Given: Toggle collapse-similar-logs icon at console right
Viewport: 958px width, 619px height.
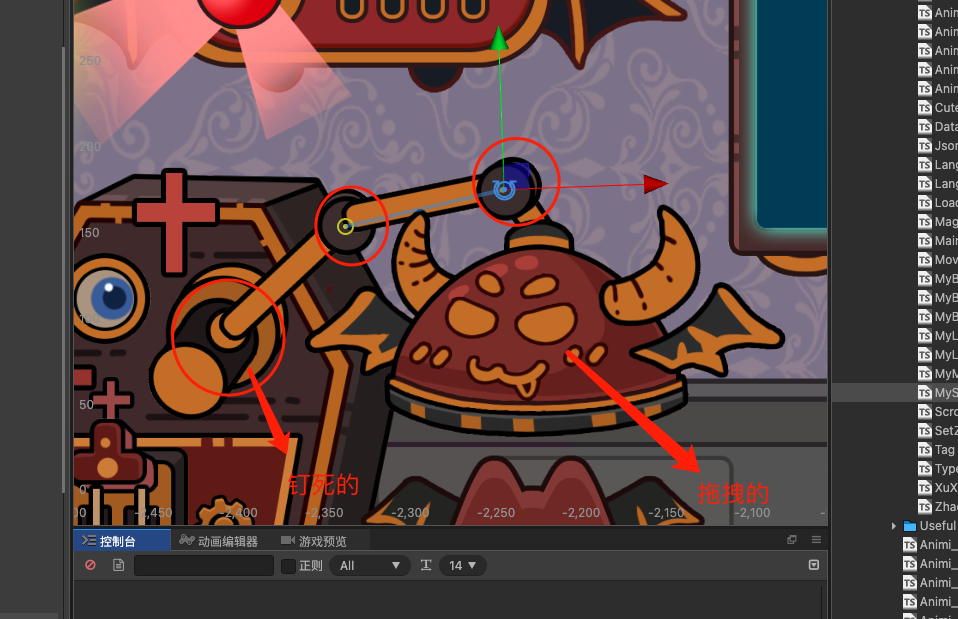Looking at the screenshot, I should point(814,565).
